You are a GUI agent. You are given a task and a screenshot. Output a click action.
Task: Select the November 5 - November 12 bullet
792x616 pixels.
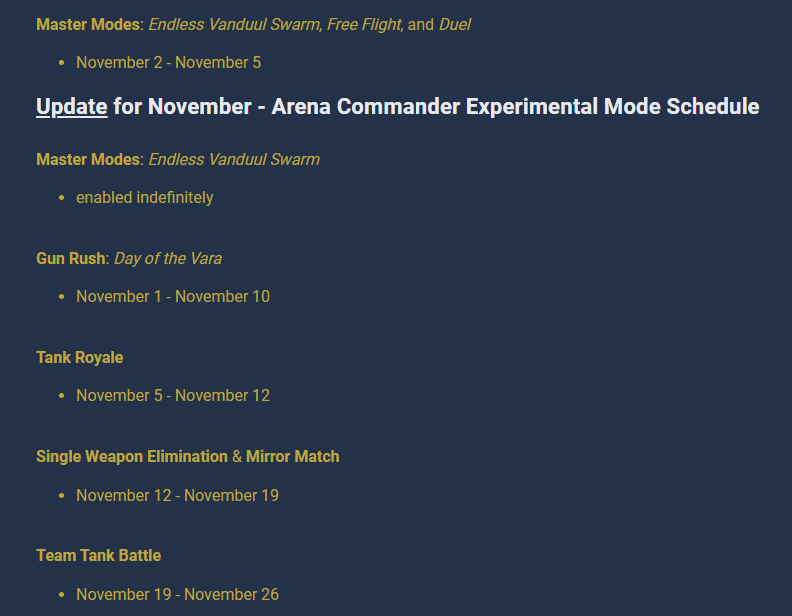(x=172, y=395)
